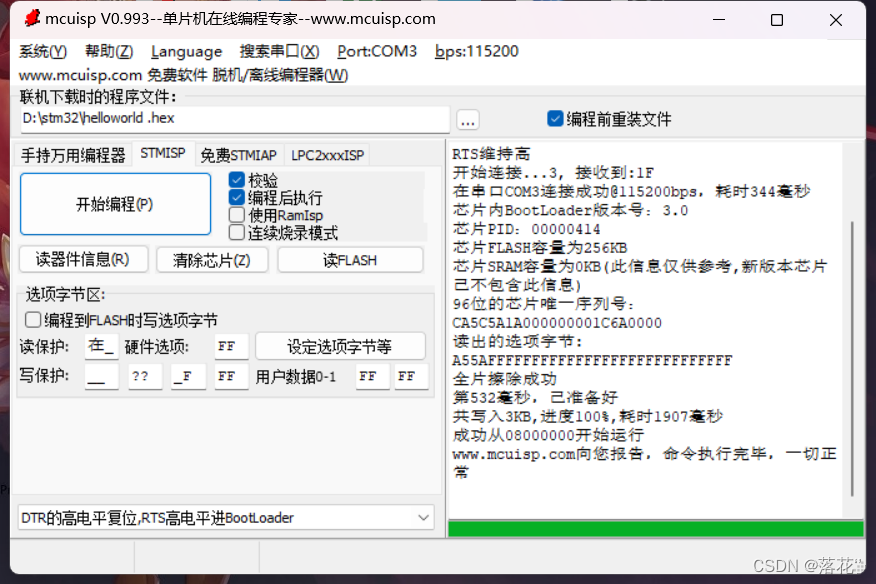The width and height of the screenshot is (876, 584).
Task: Click the 读FLASH read button
Action: (x=350, y=259)
